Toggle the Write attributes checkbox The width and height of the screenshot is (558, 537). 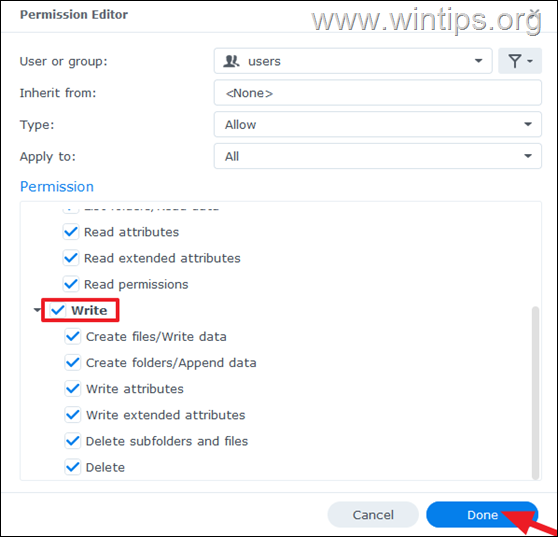pos(73,389)
